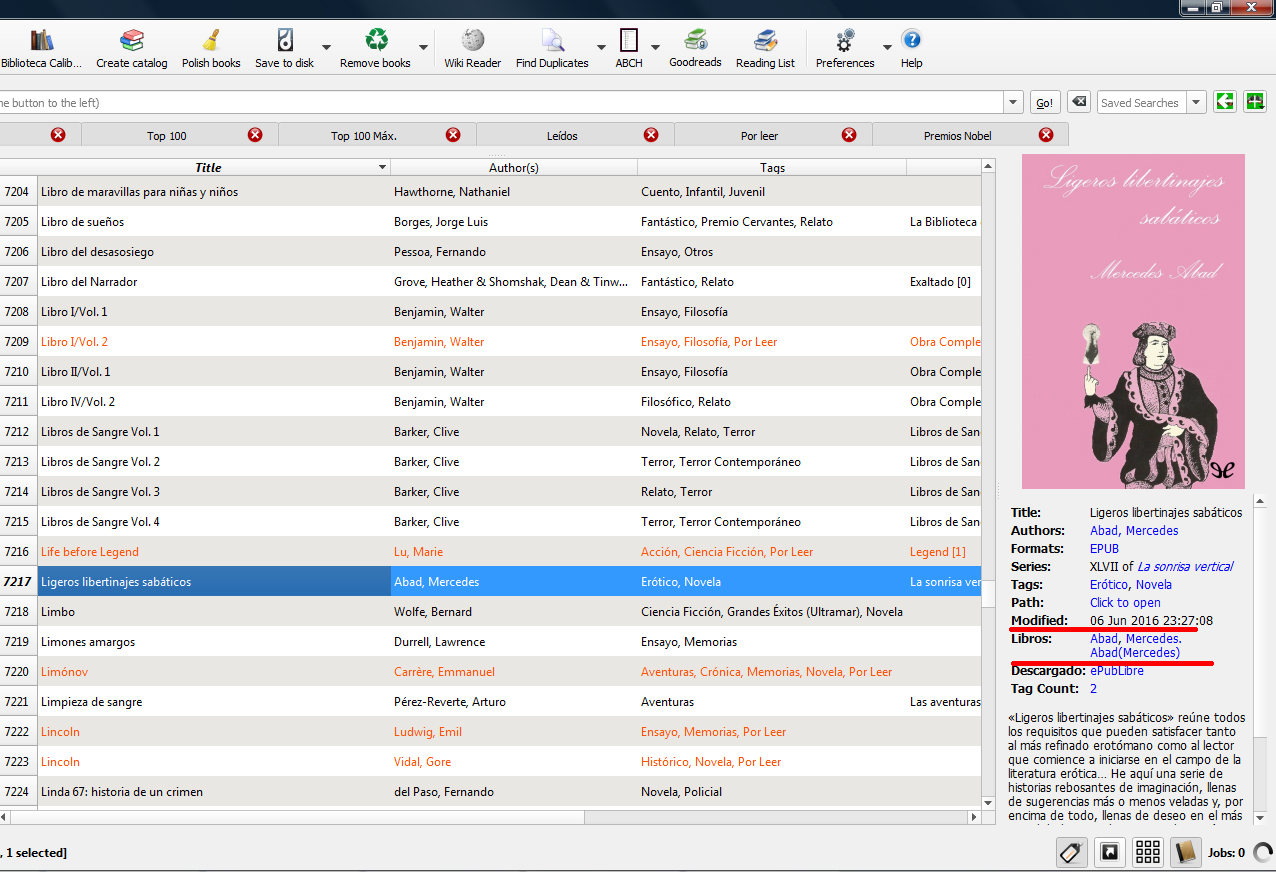Open the Reading List icon

coord(765,49)
